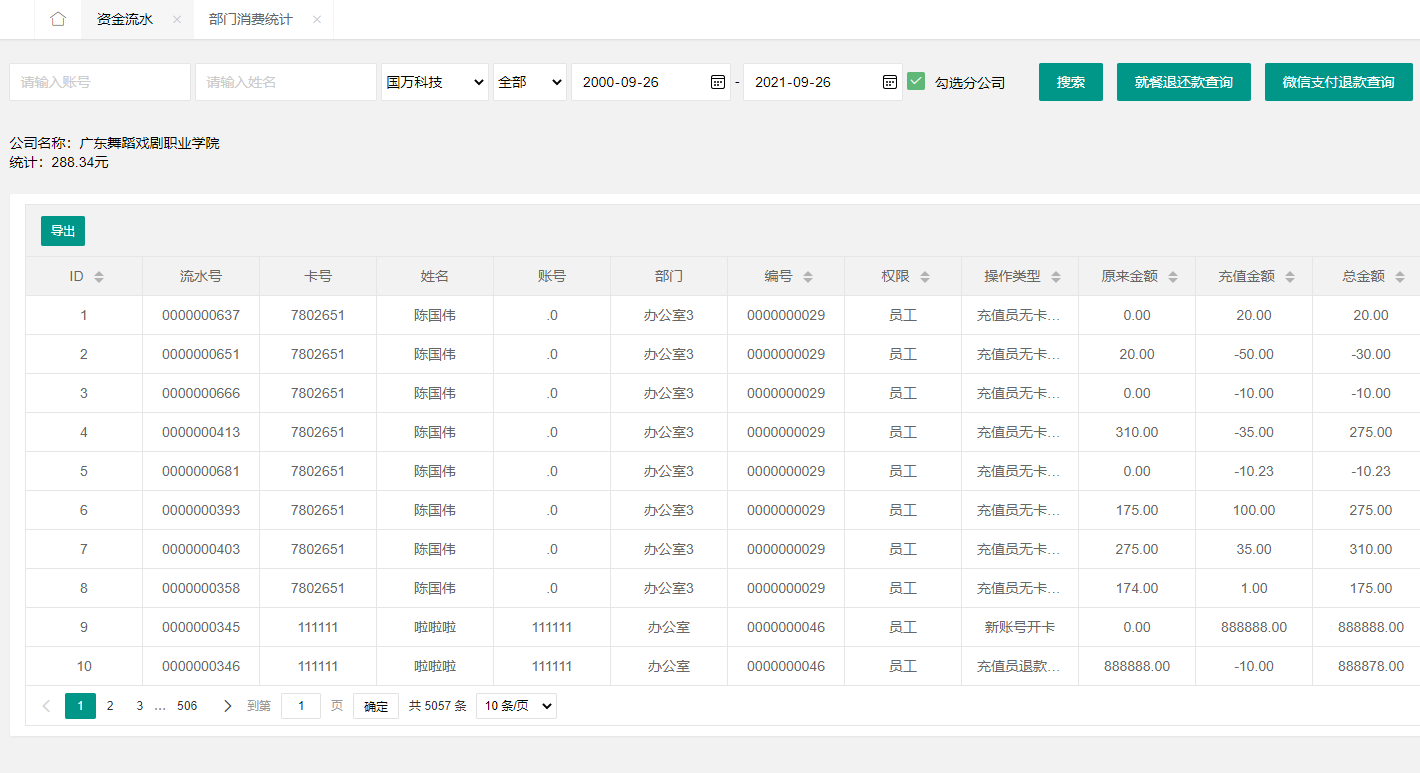Go to next page arrow

pos(227,706)
